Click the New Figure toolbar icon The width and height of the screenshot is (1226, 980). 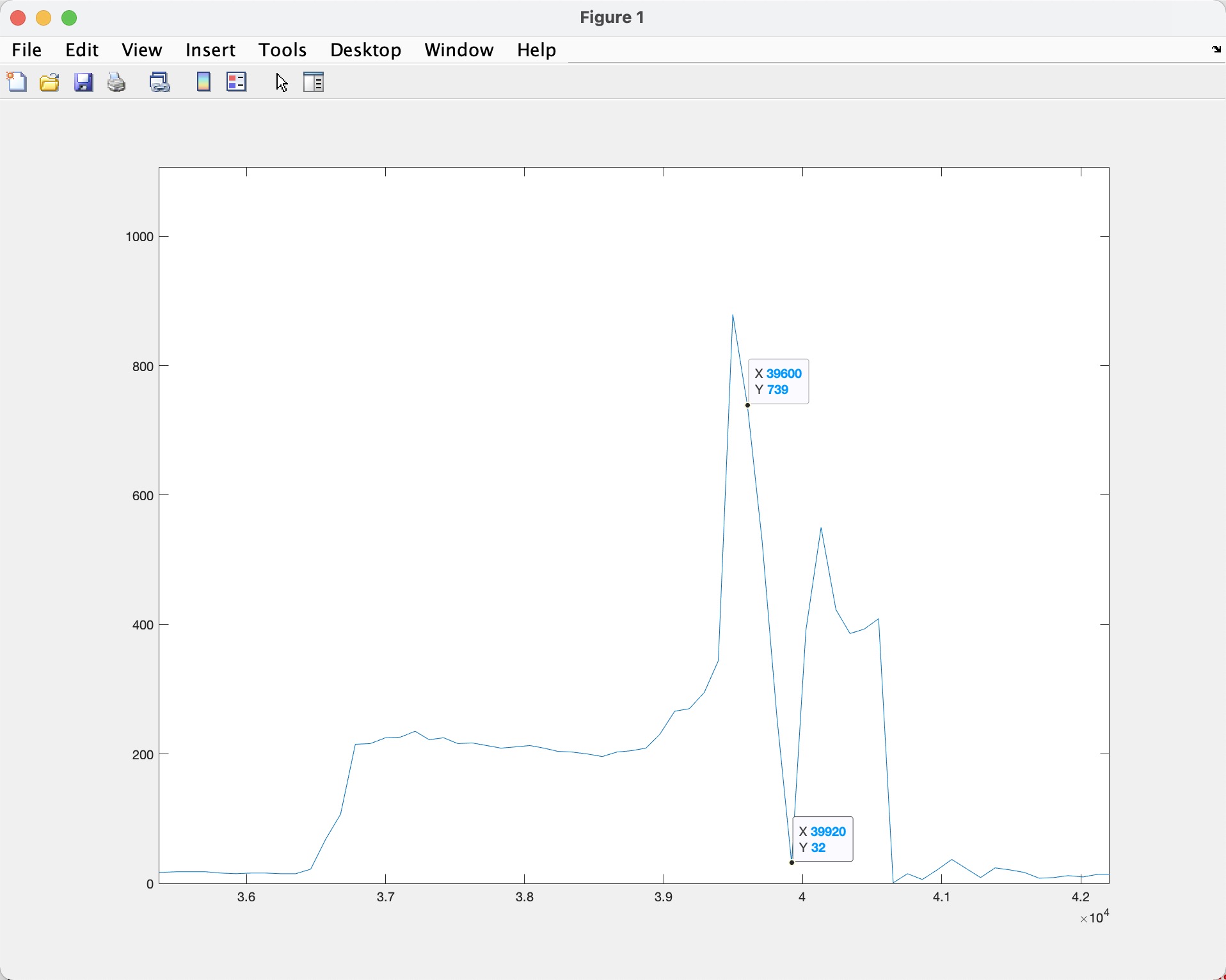tap(17, 82)
